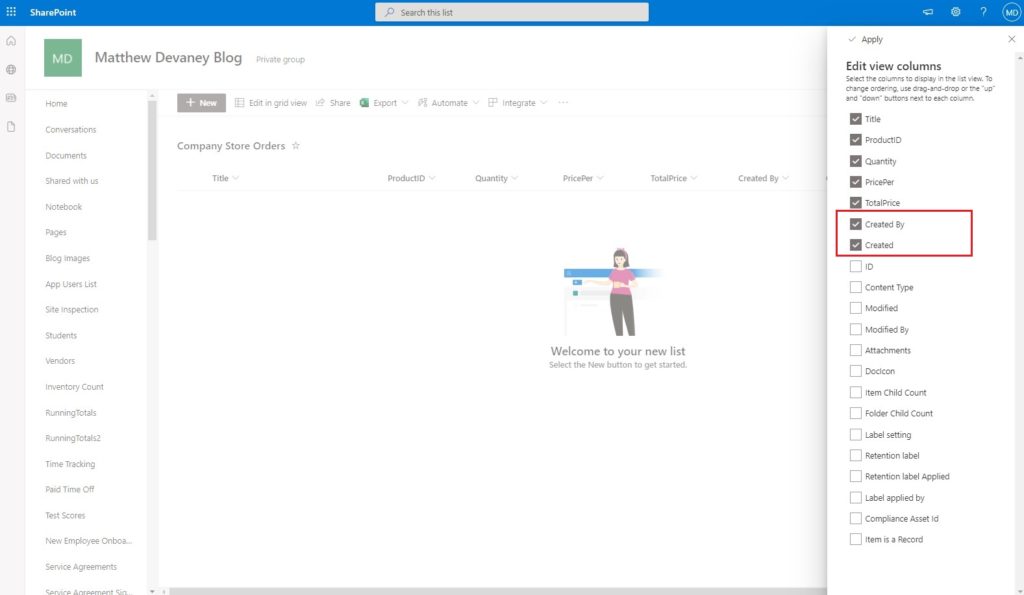Open the app launcher waffle icon
This screenshot has height=595, width=1024.
point(11,11)
